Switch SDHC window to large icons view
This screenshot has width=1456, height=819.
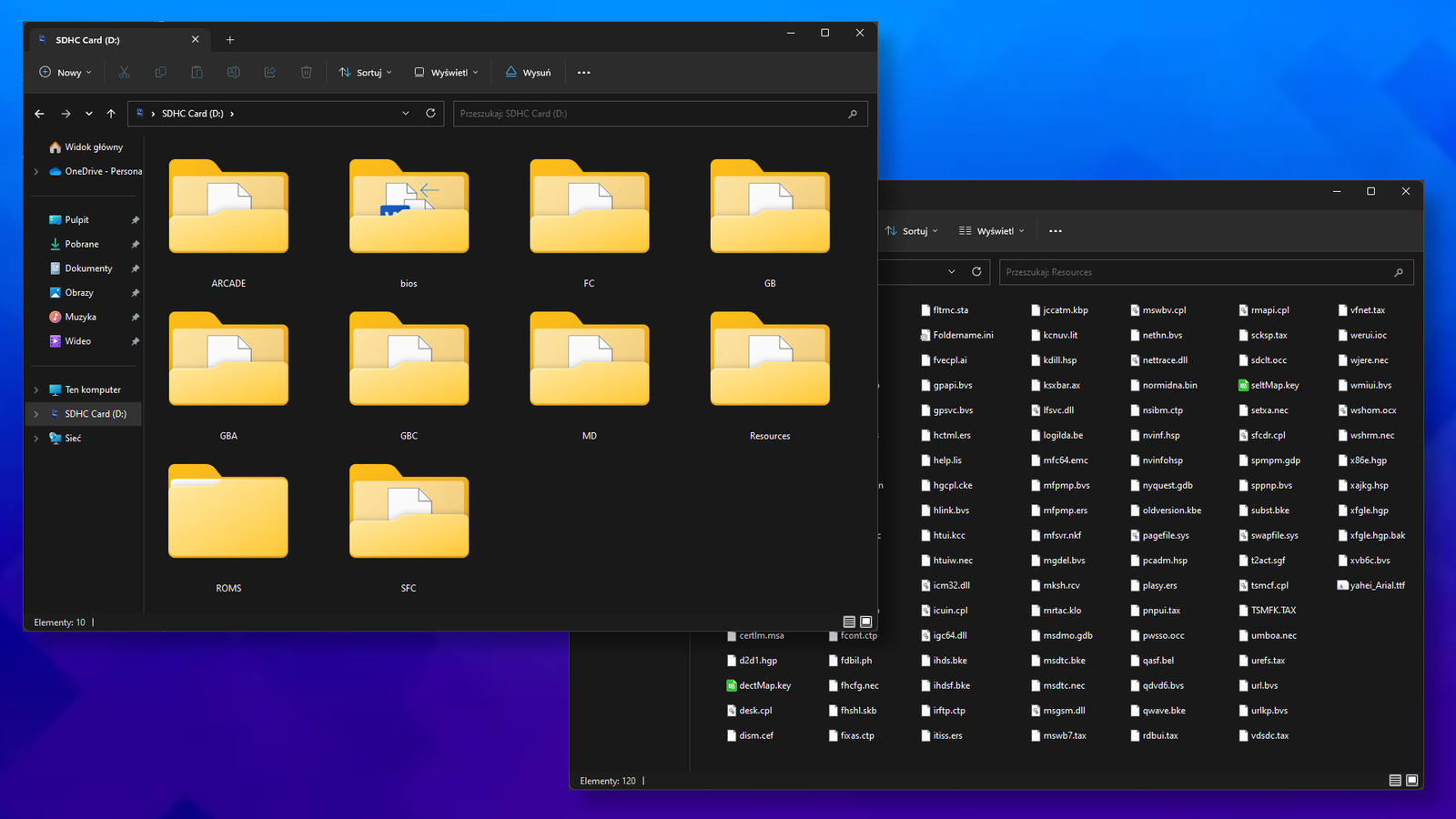point(866,622)
